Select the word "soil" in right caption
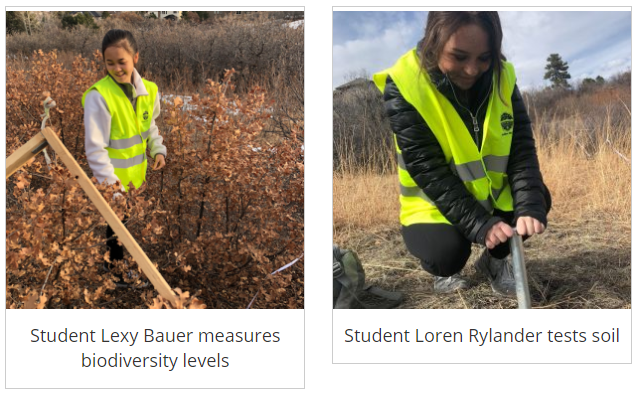Image resolution: width=638 pixels, height=398 pixels. 605,336
